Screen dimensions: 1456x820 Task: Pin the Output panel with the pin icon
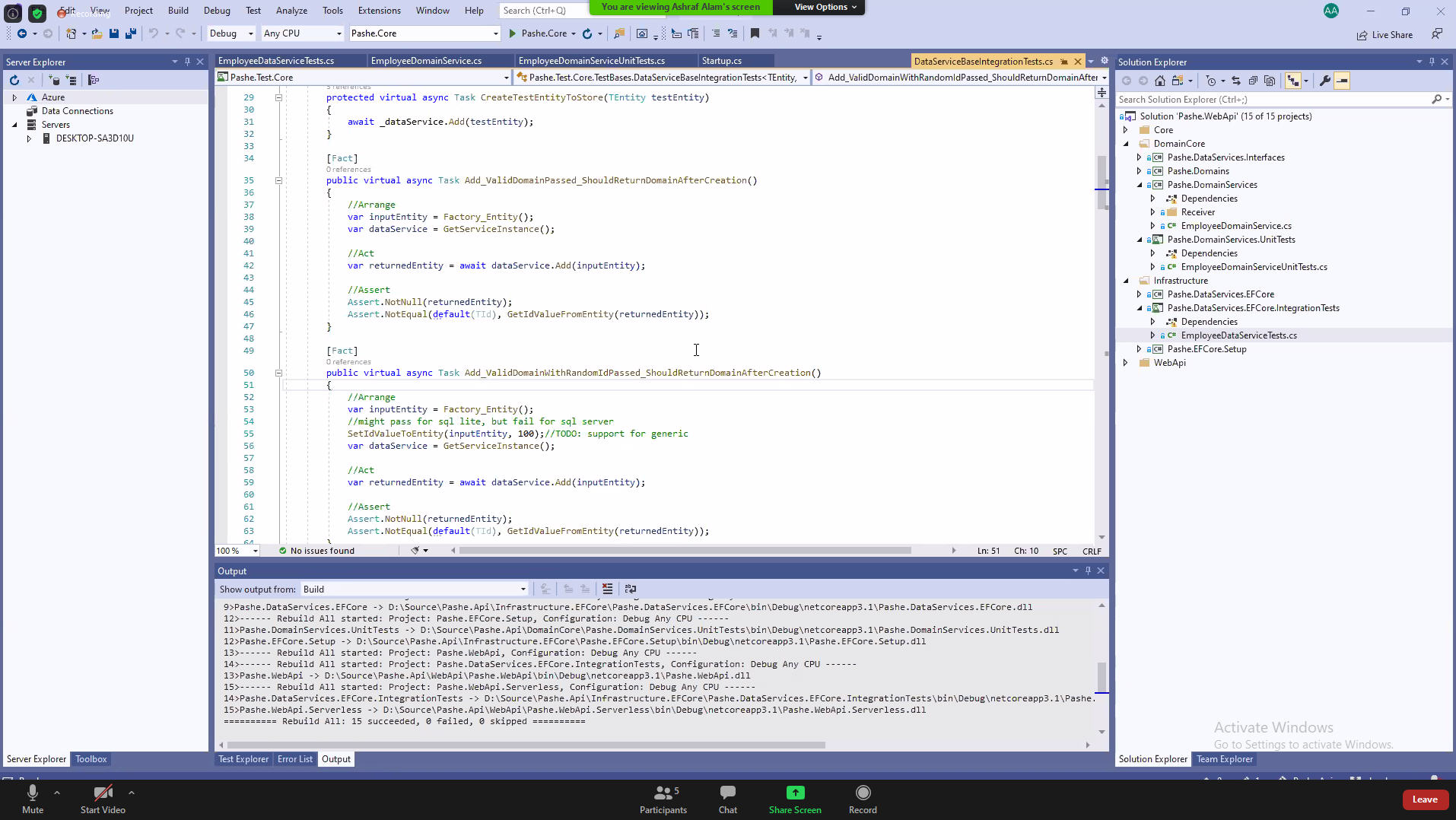(x=1088, y=571)
